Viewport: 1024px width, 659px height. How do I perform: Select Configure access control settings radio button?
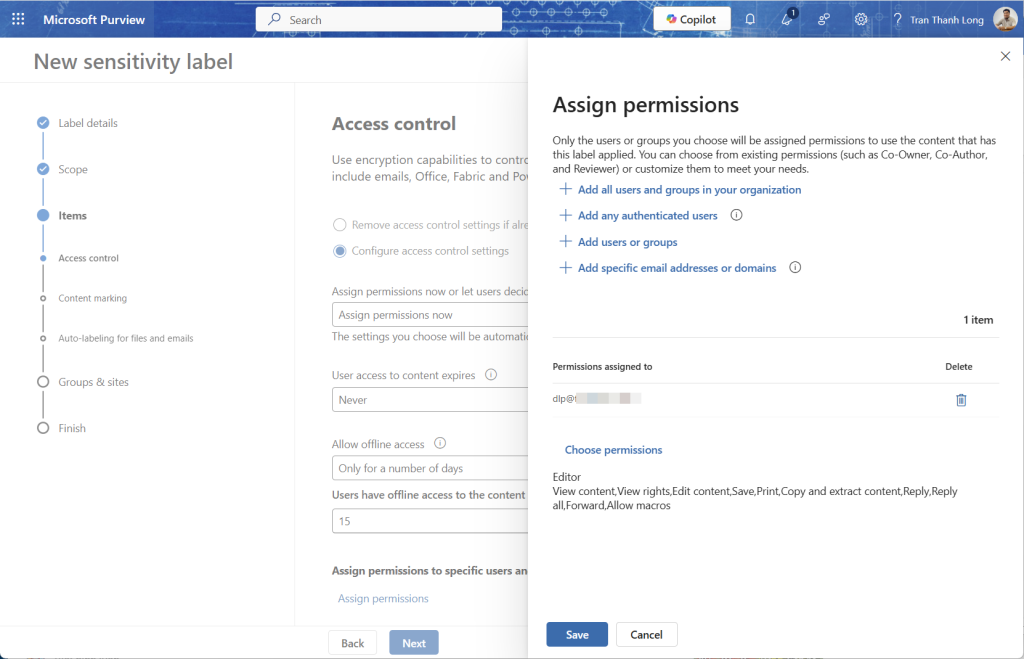(340, 251)
